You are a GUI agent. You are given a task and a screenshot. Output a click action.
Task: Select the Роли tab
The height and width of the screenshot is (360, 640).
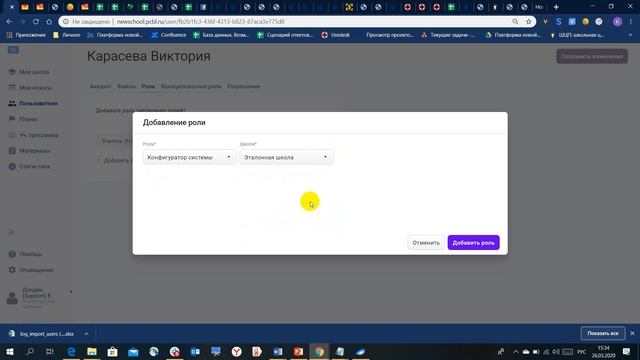[148, 87]
